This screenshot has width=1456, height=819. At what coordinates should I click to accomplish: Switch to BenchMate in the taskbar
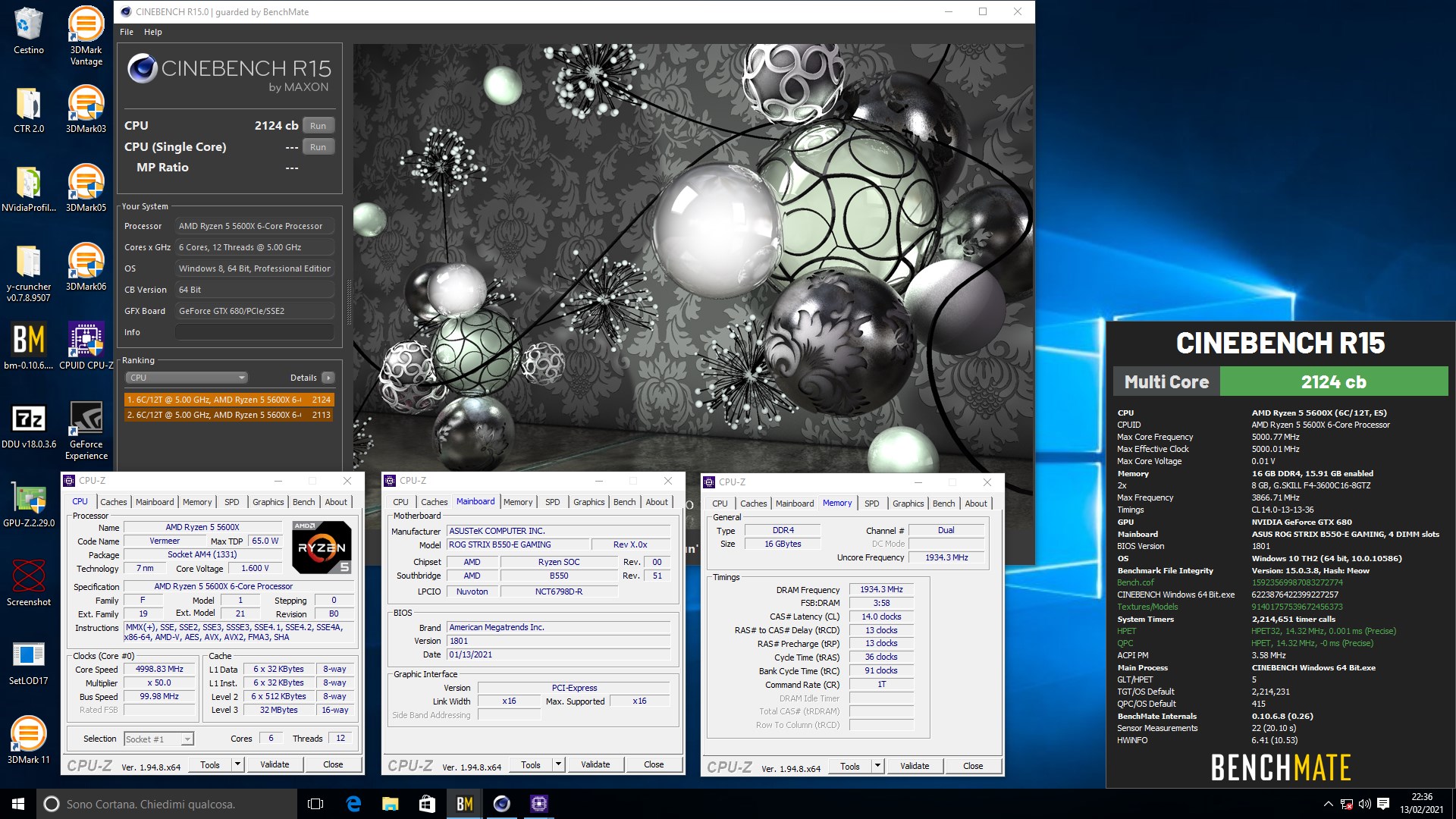[x=464, y=804]
